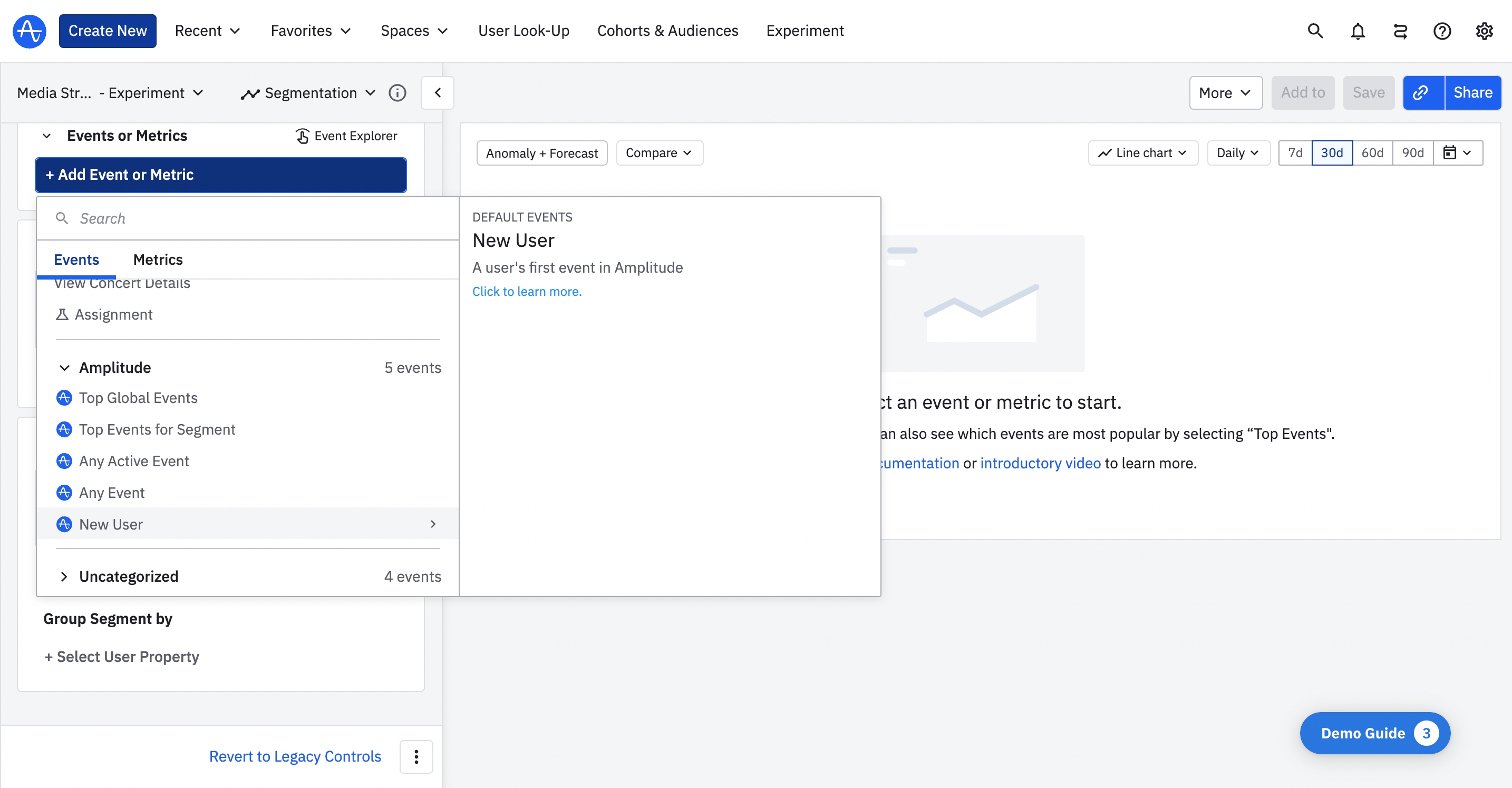This screenshot has height=788, width=1512.
Task: Open the search magnifier icon
Action: (1315, 31)
